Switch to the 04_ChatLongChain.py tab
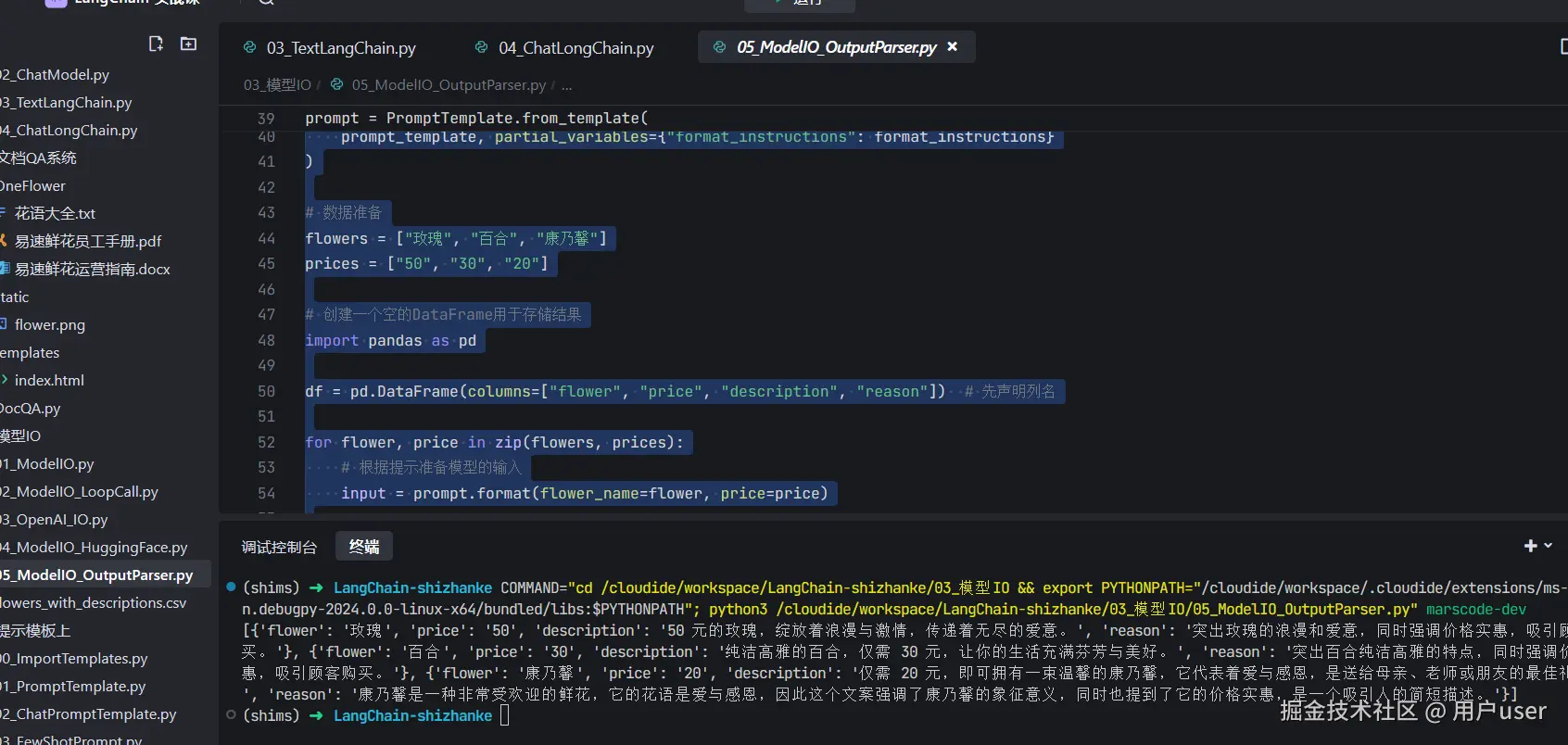 [575, 48]
